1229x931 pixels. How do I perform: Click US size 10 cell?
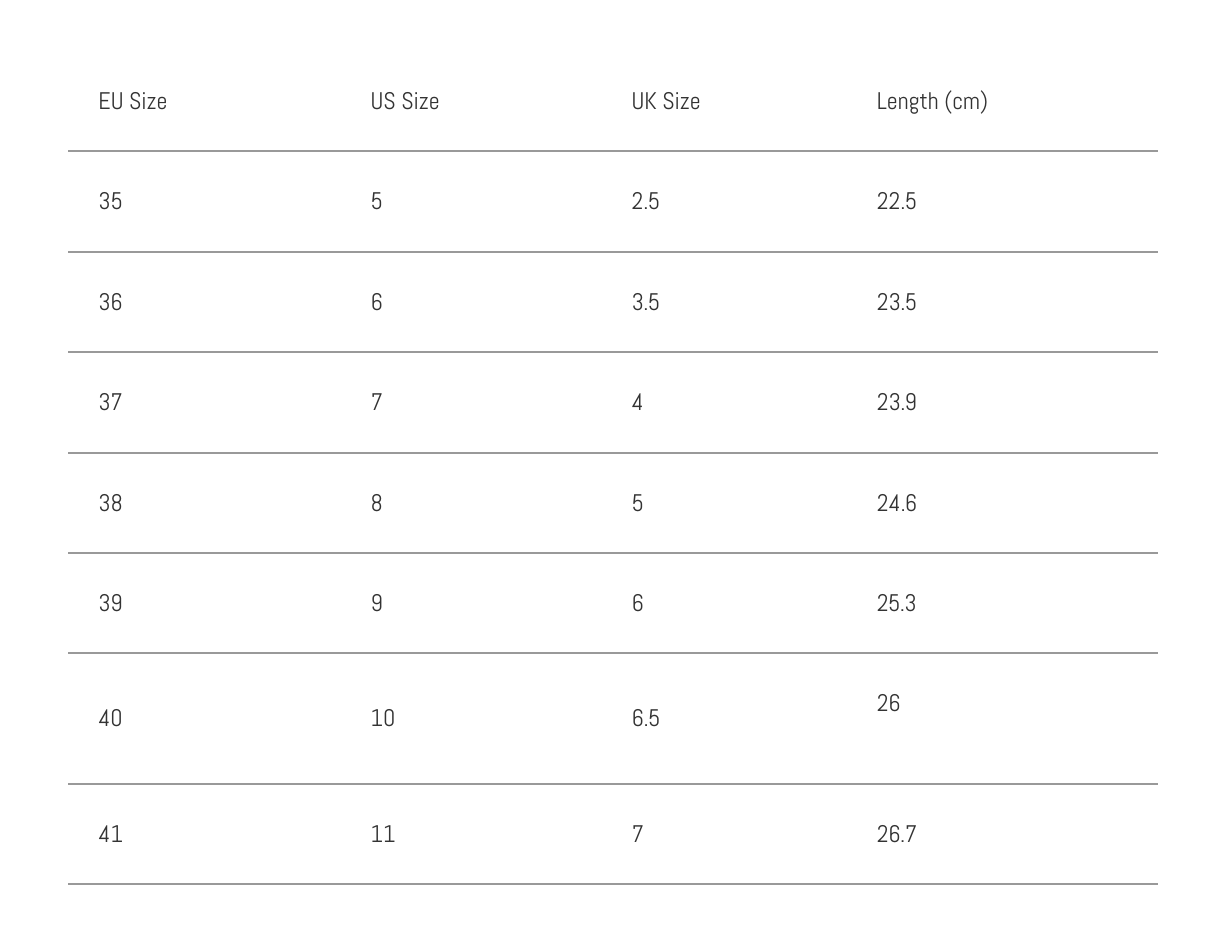coord(382,719)
